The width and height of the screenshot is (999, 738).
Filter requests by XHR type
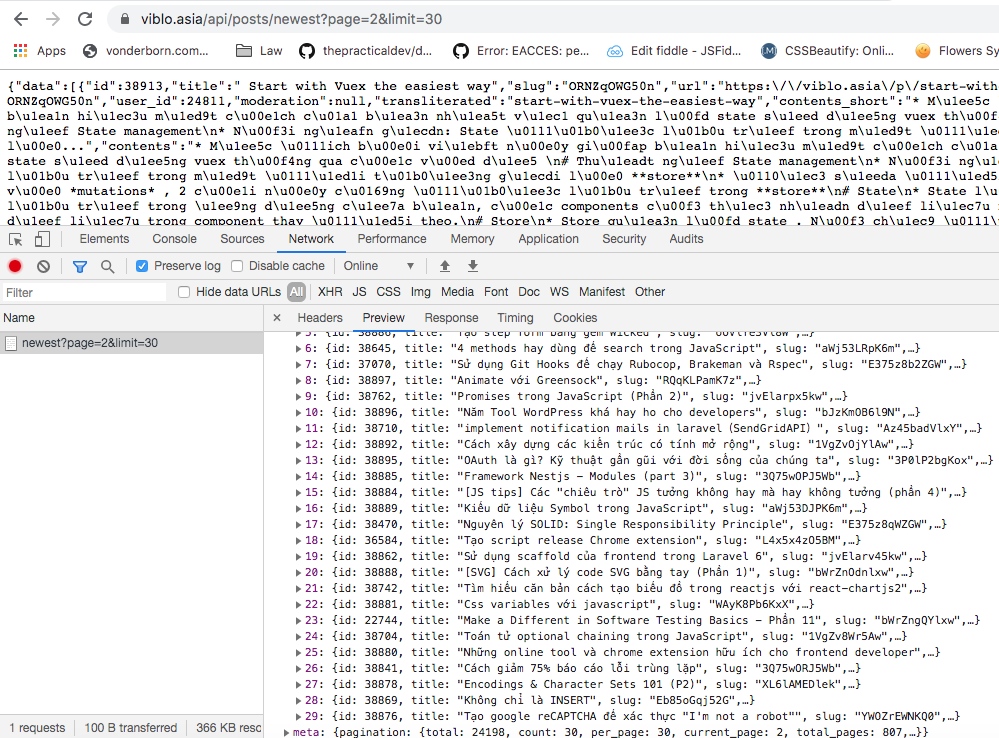coord(329,292)
